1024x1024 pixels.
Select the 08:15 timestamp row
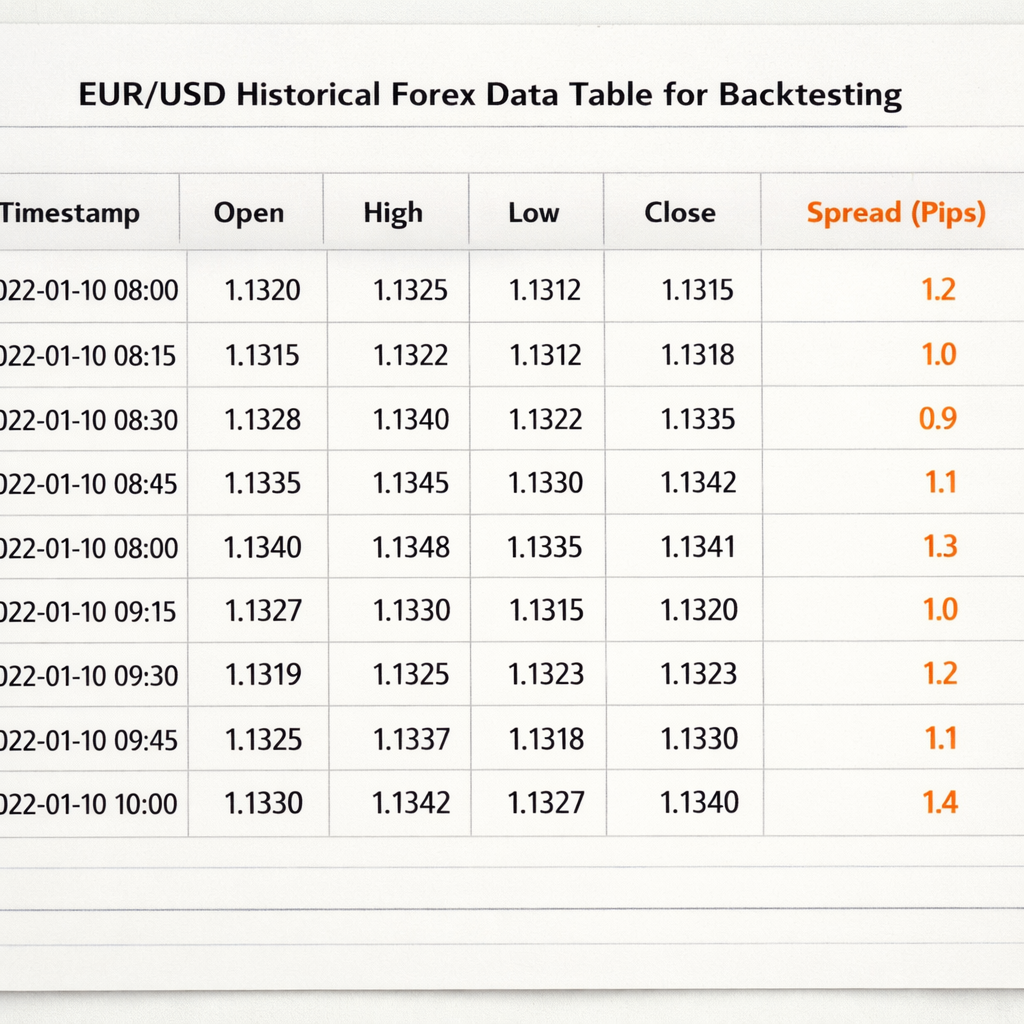[x=512, y=355]
